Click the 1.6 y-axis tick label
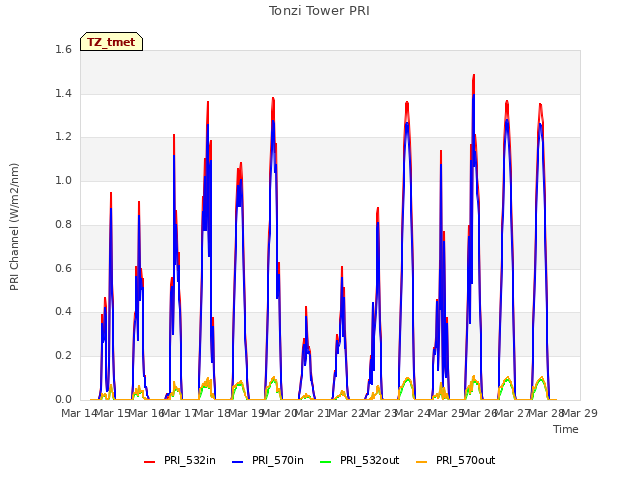The width and height of the screenshot is (640, 480). 63,50
